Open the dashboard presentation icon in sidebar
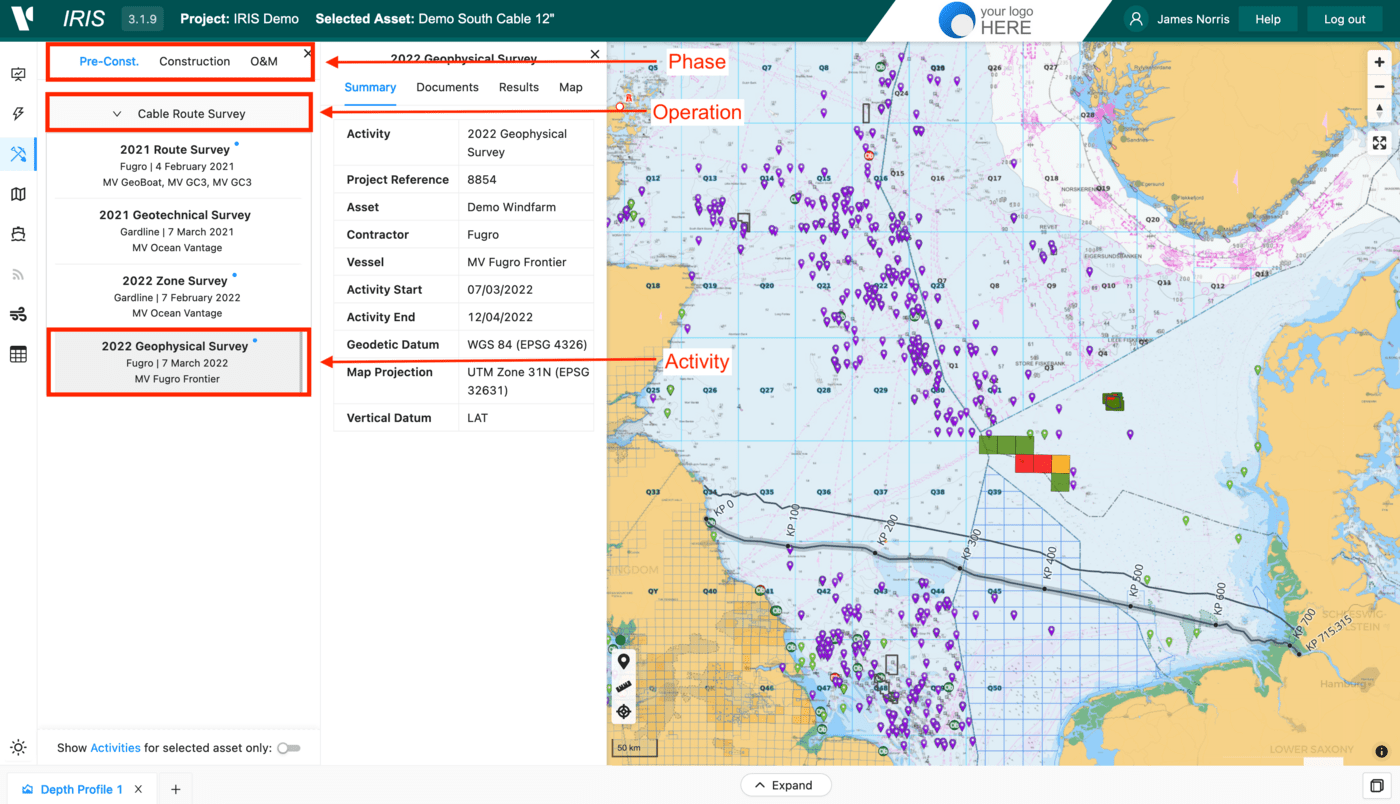Screen dimensions: 1400x804 click(x=18, y=75)
